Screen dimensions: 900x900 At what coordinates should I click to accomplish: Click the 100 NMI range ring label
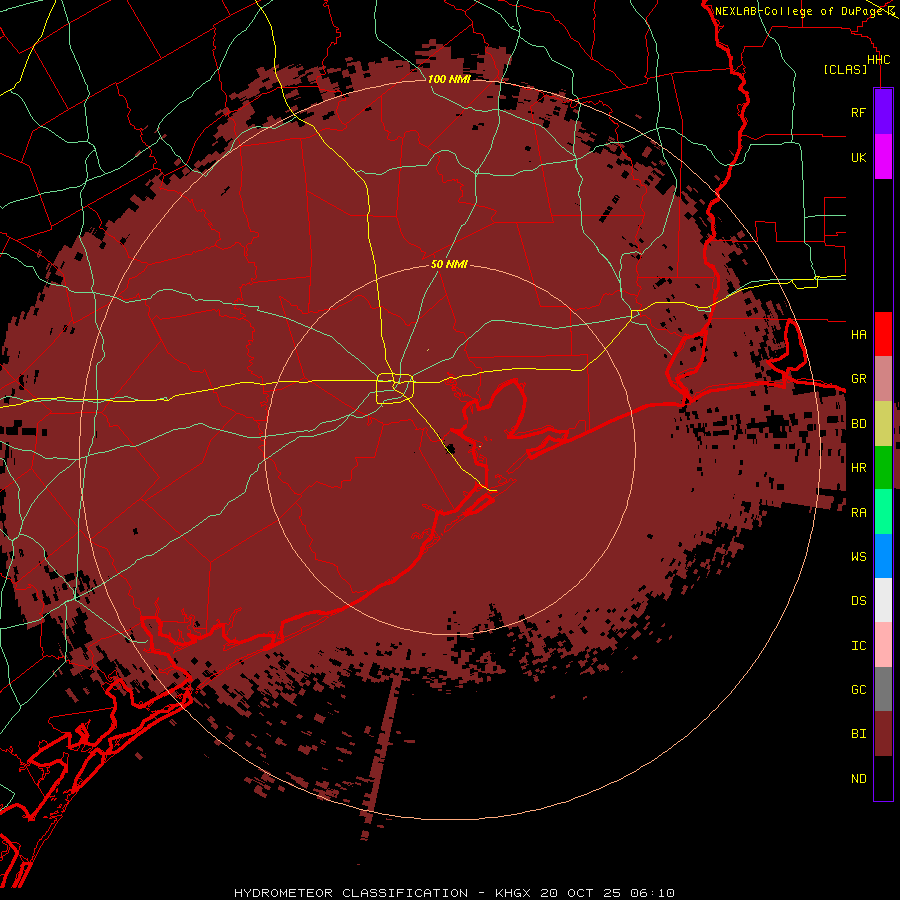tap(449, 79)
